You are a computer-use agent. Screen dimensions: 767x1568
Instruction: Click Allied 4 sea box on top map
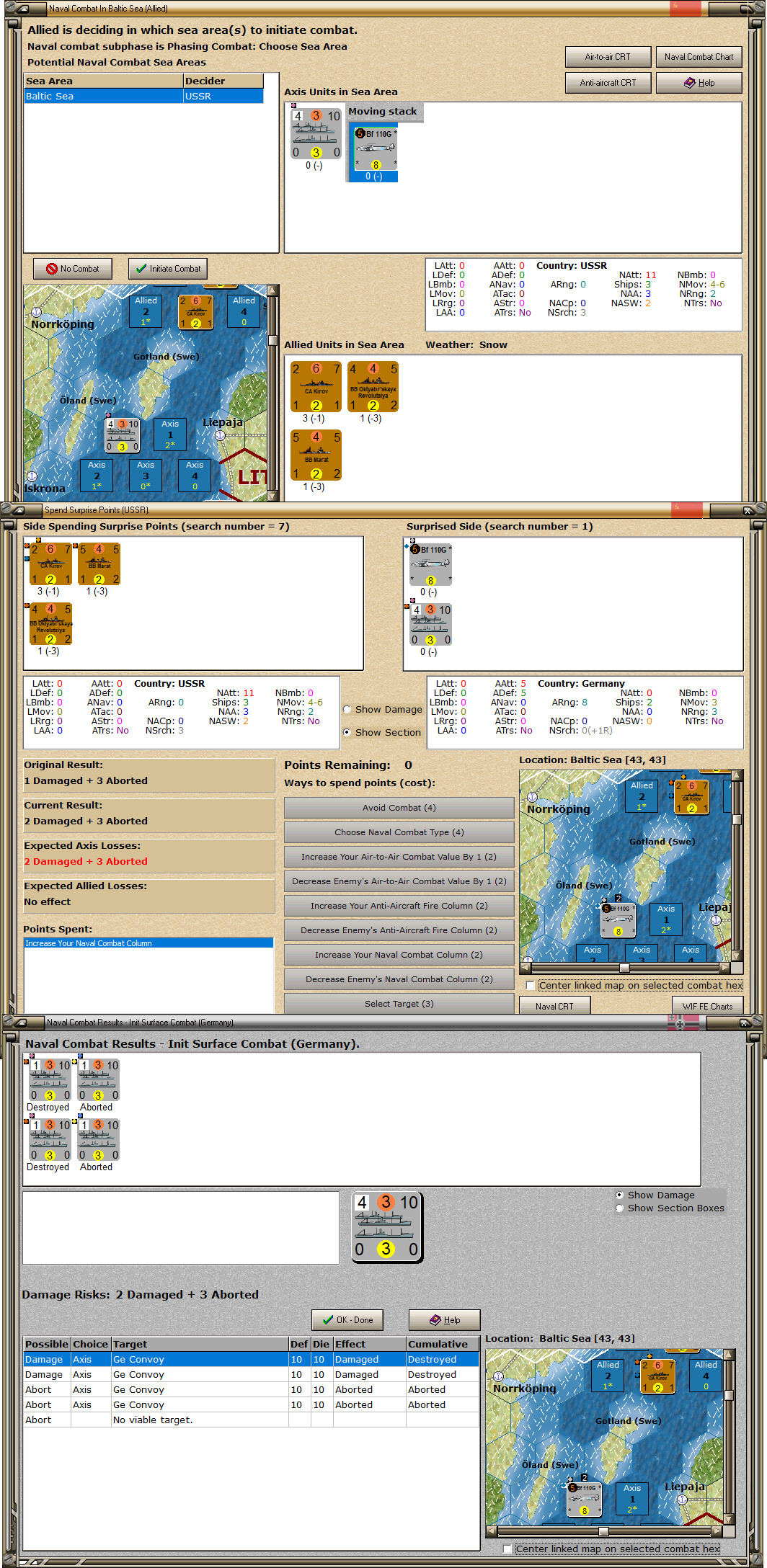pyautogui.click(x=244, y=311)
